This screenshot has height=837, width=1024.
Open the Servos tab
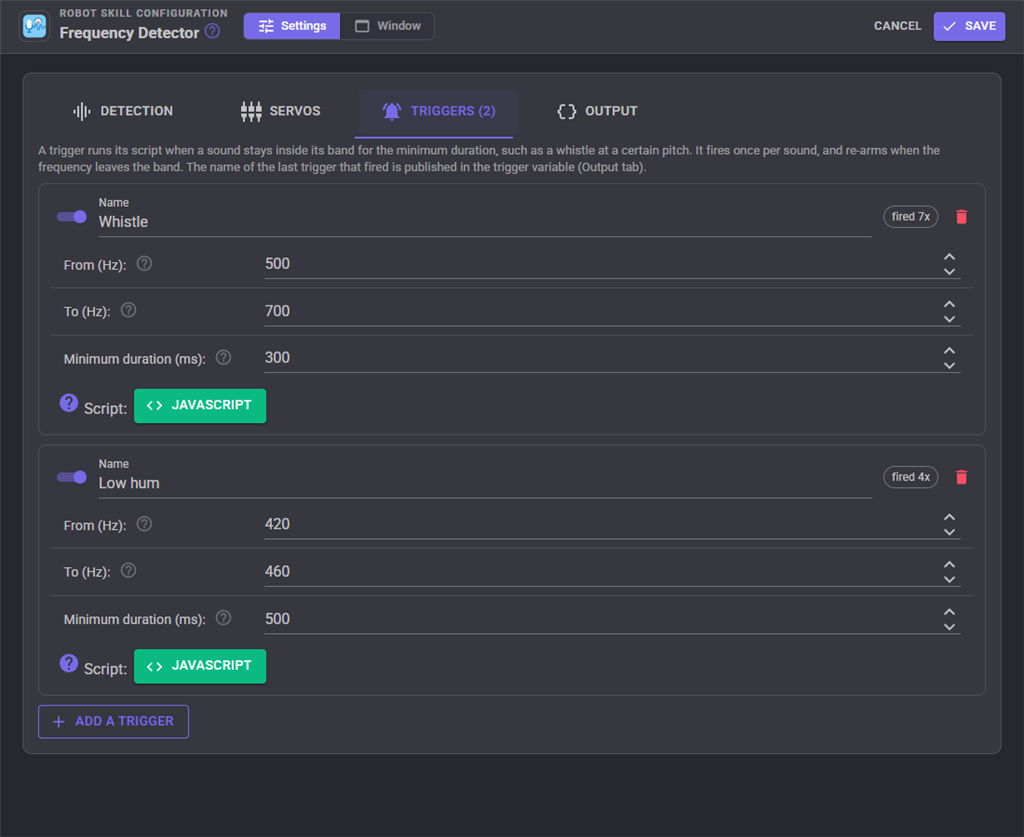coord(281,111)
